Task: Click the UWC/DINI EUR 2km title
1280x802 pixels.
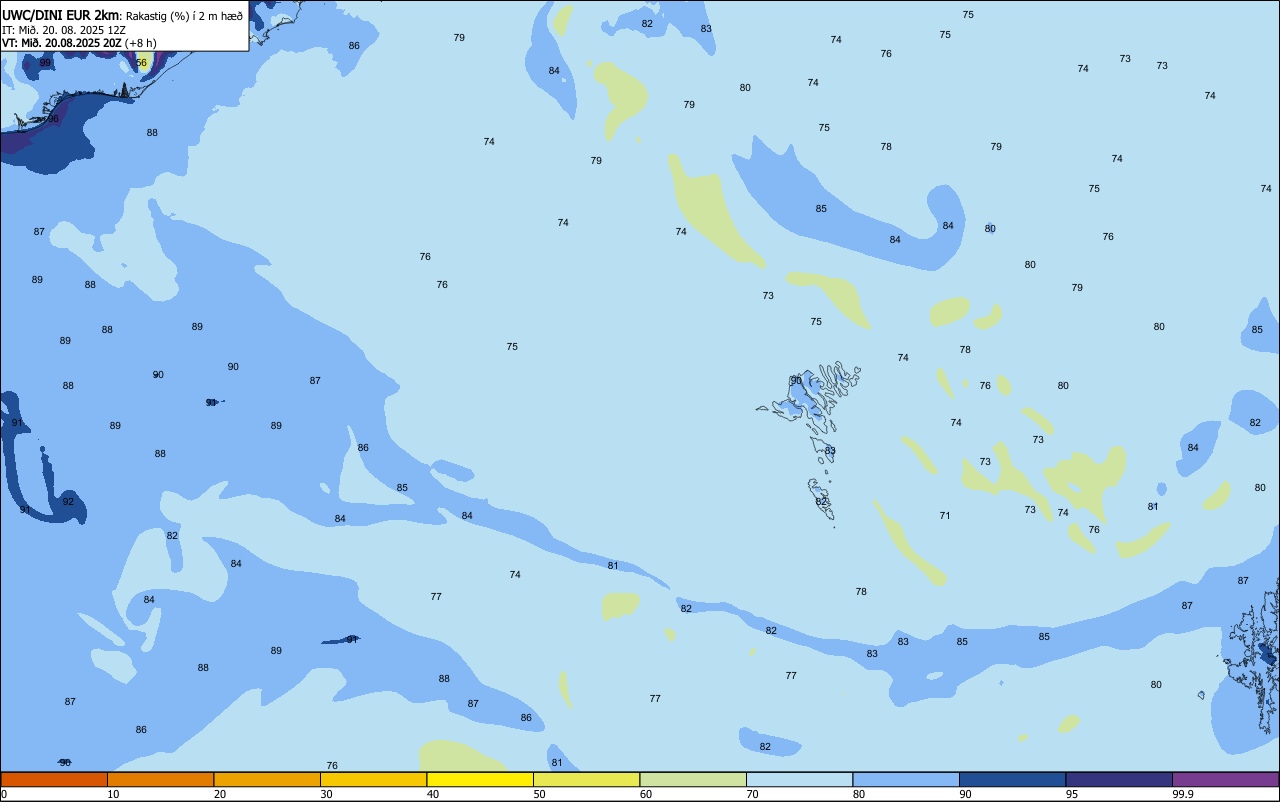Action: click(x=61, y=14)
